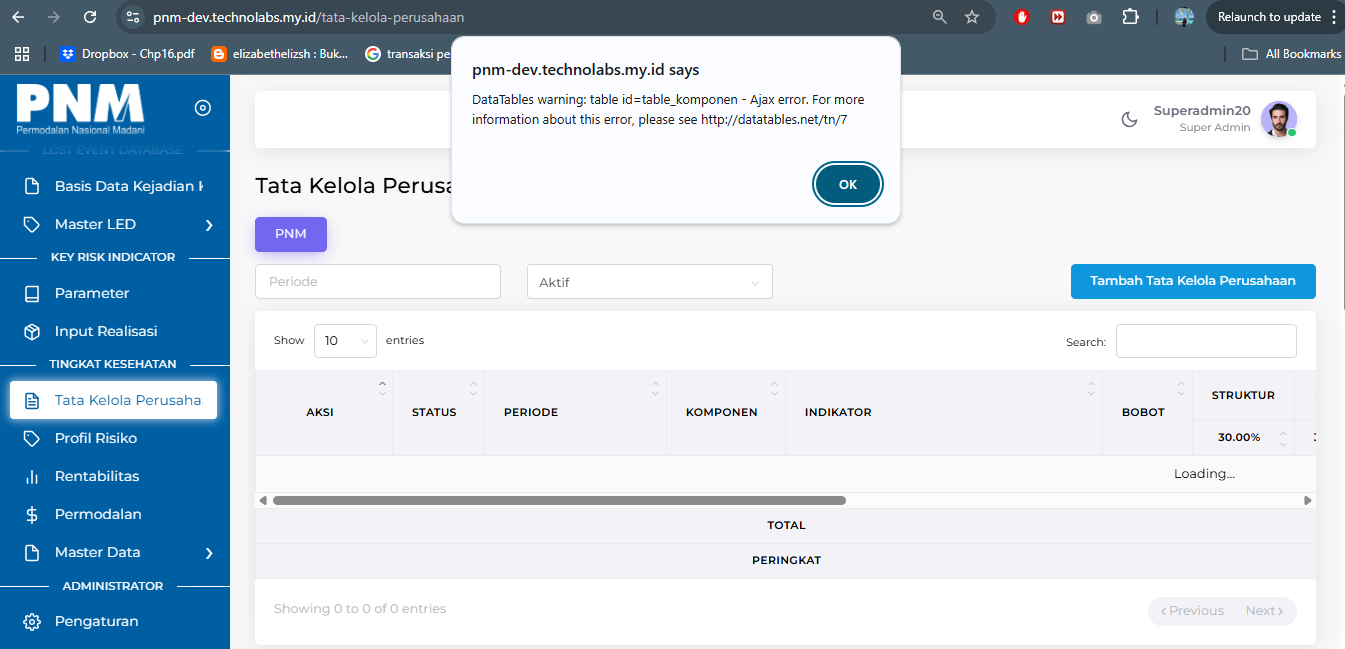The height and width of the screenshot is (649, 1345).
Task: Click the zoom magnifier icon in address bar
Action: pos(939,17)
